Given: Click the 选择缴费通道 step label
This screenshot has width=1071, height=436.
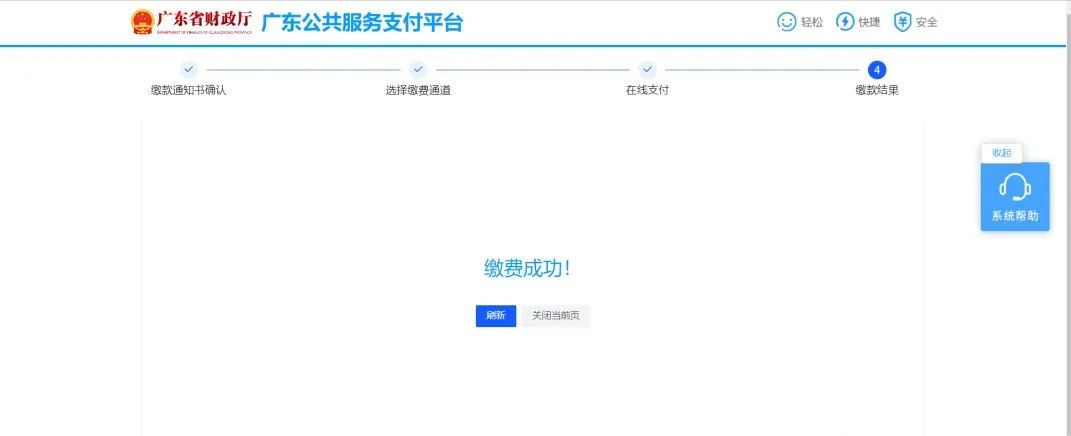Looking at the screenshot, I should (x=418, y=90).
